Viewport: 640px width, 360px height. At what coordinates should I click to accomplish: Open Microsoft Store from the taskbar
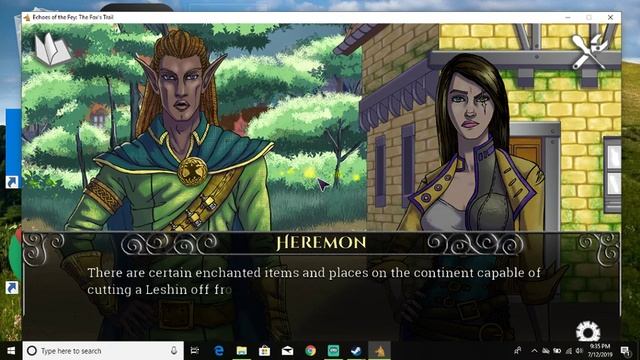(264, 351)
